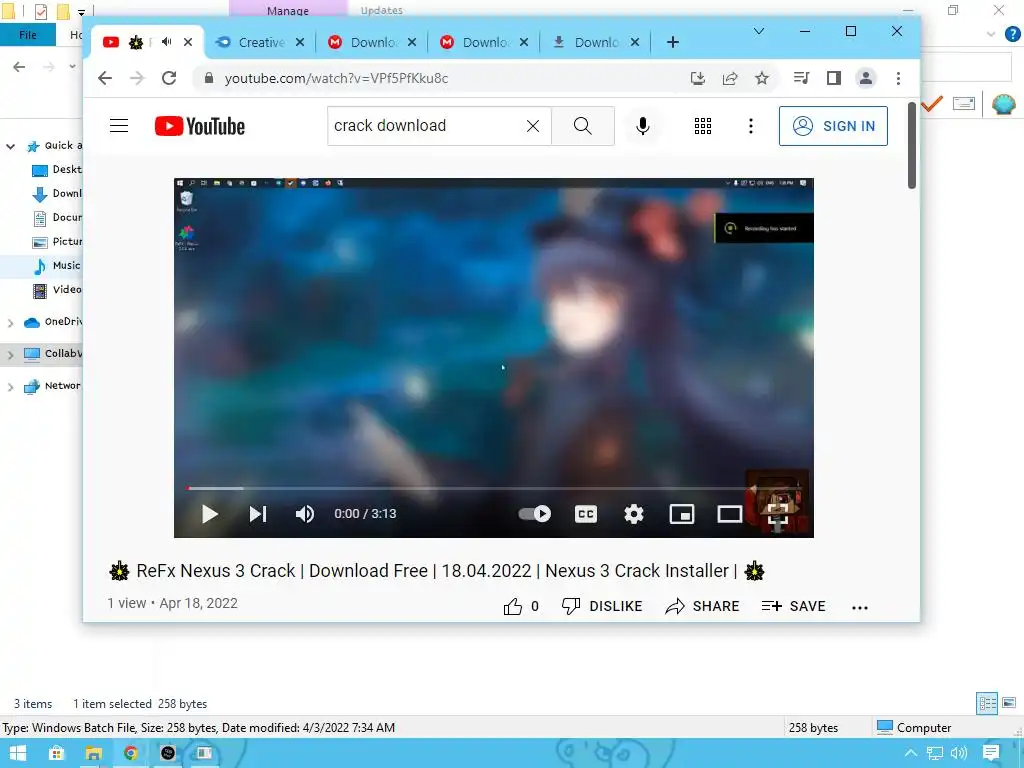Open the Manage ribbon tab in Explorer

coord(287,9)
